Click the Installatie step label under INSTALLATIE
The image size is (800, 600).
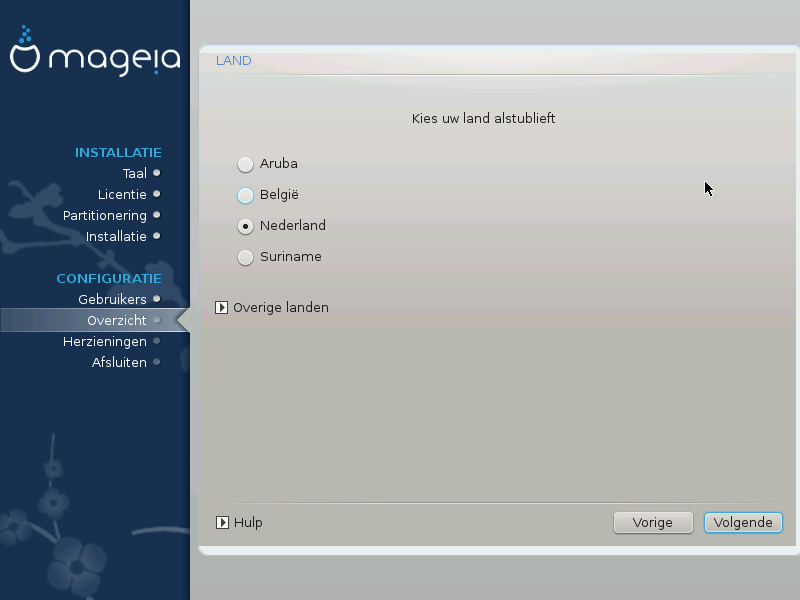tap(116, 237)
